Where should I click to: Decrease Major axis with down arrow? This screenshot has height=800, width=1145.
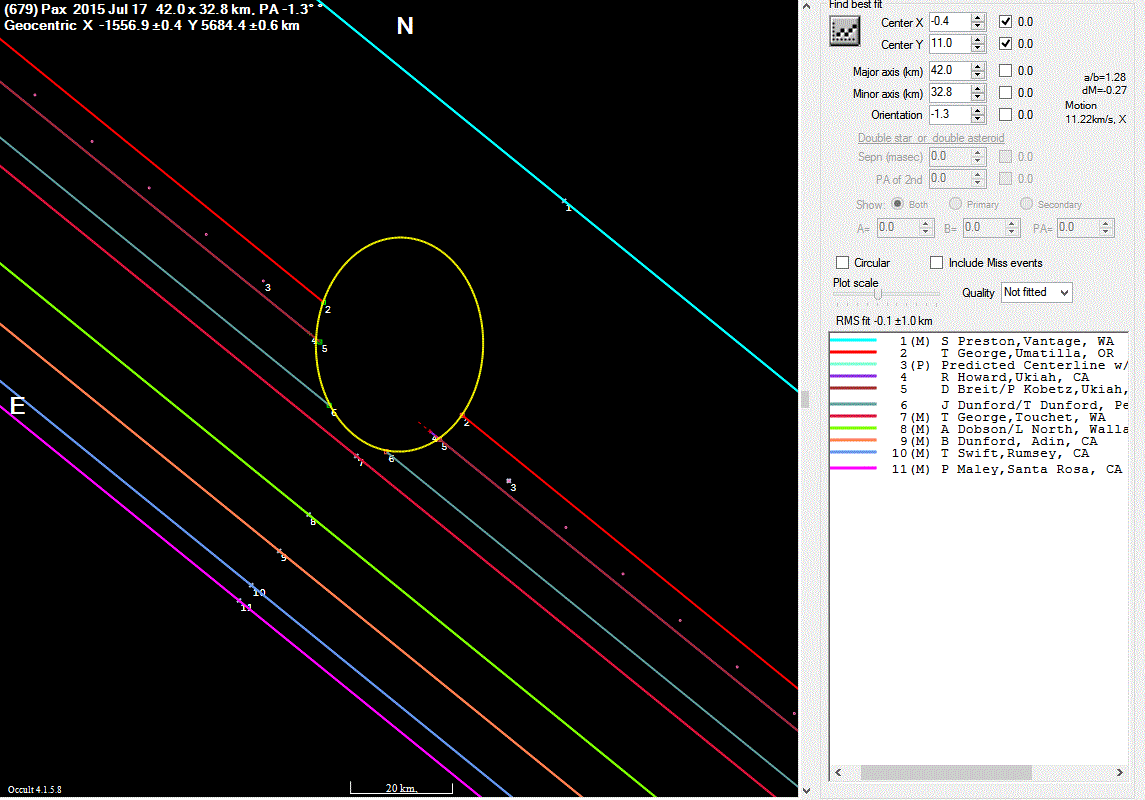coord(978,75)
